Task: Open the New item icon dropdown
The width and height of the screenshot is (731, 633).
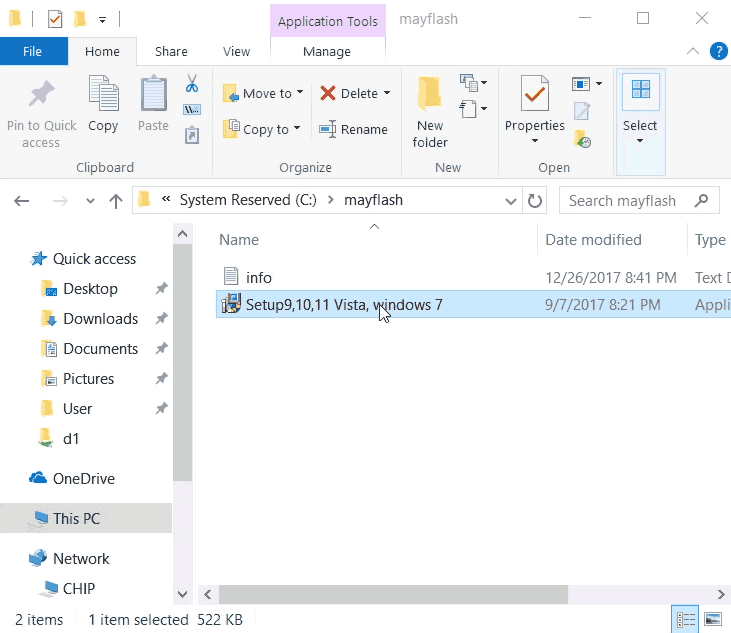Action: 474,83
